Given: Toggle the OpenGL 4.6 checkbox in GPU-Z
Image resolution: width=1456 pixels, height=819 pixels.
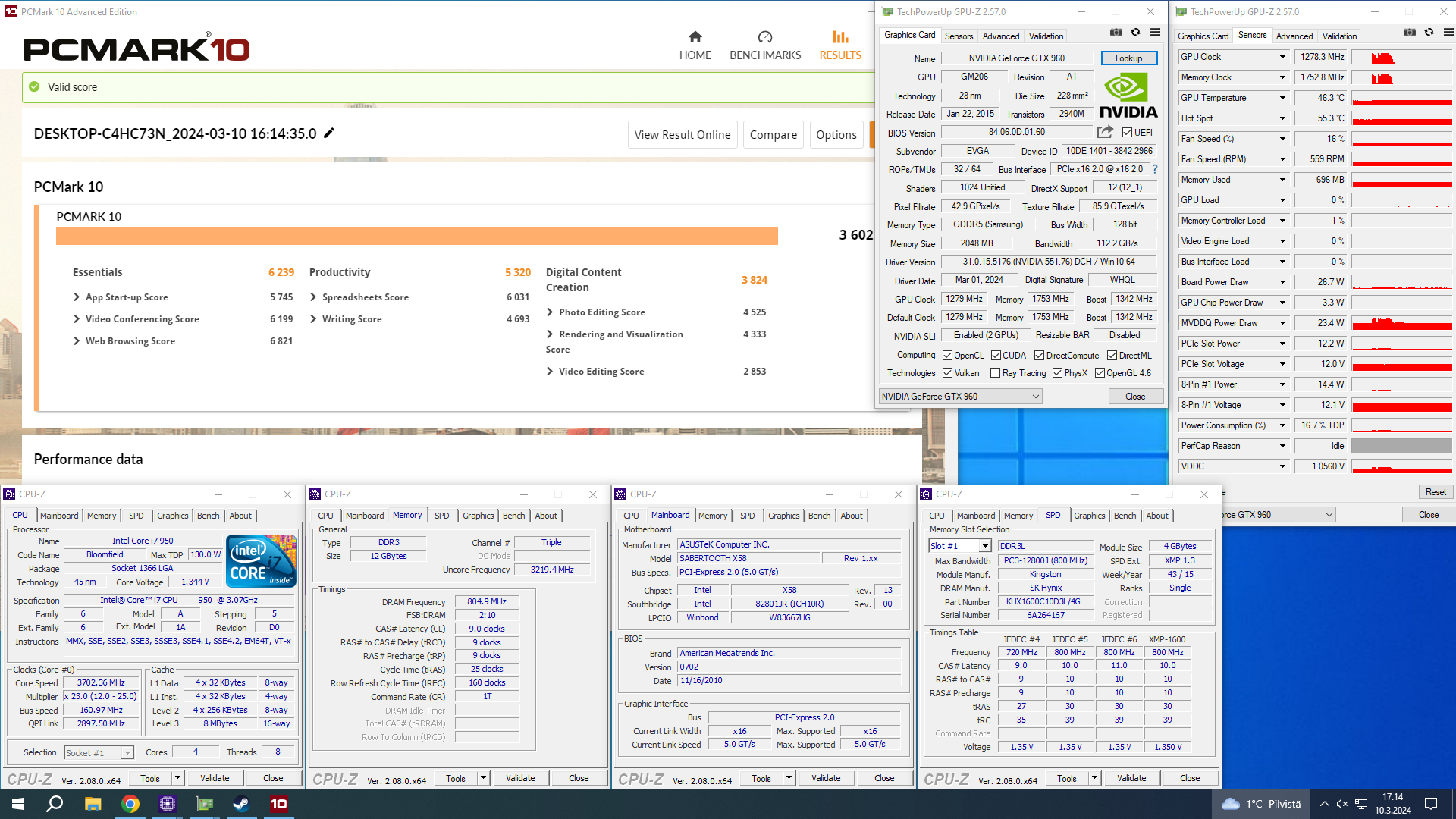Looking at the screenshot, I should point(1100,373).
